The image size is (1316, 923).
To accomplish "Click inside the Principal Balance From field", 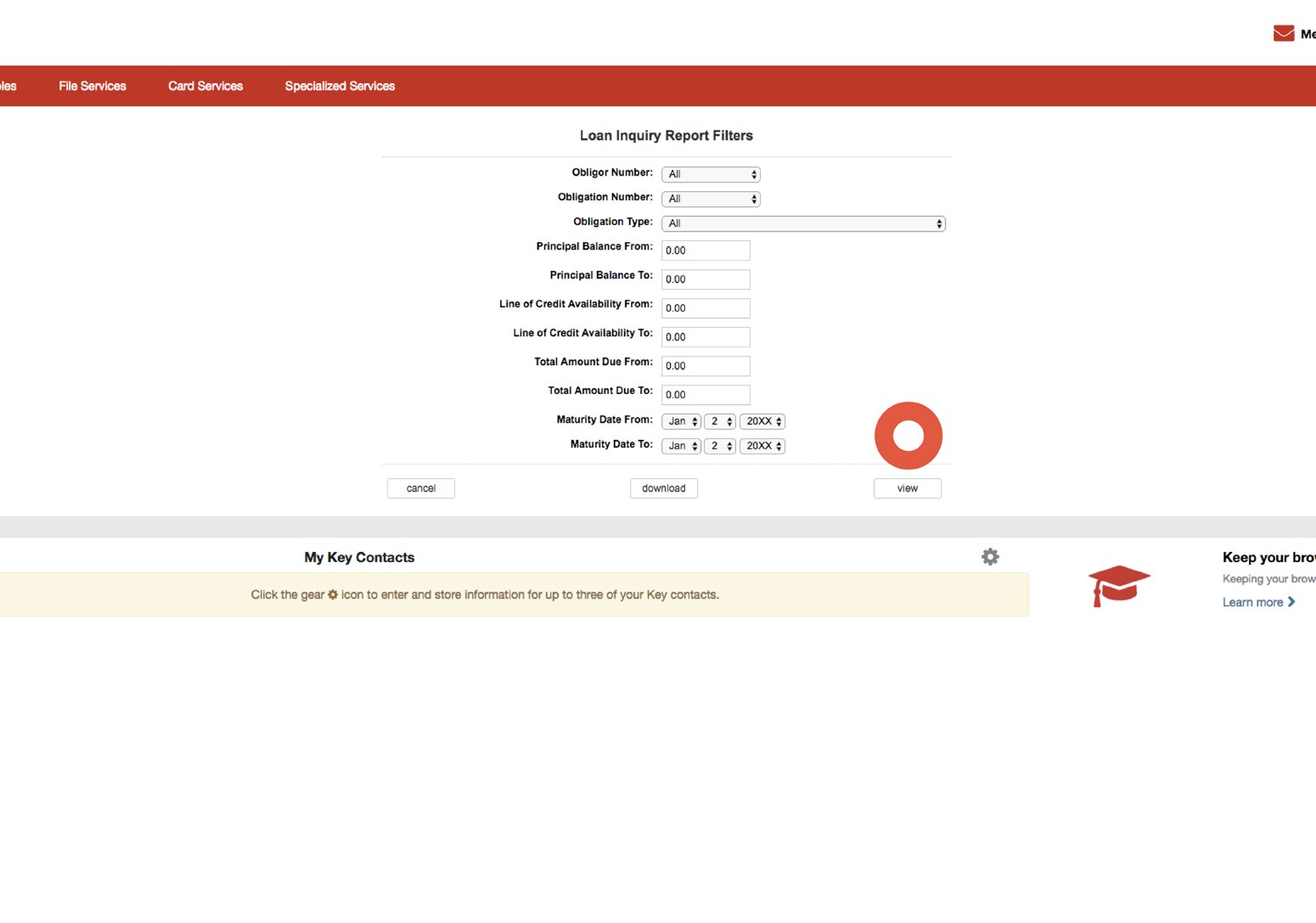I will click(705, 250).
